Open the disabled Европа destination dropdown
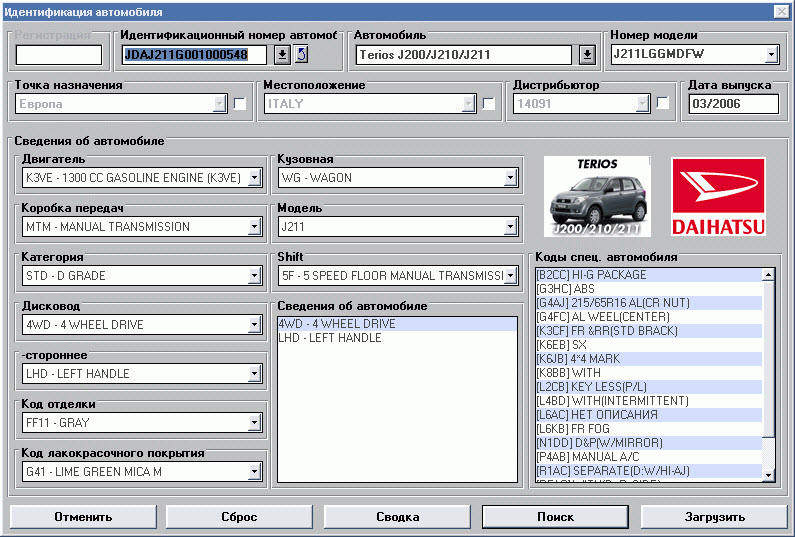795x537 pixels. [x=220, y=103]
